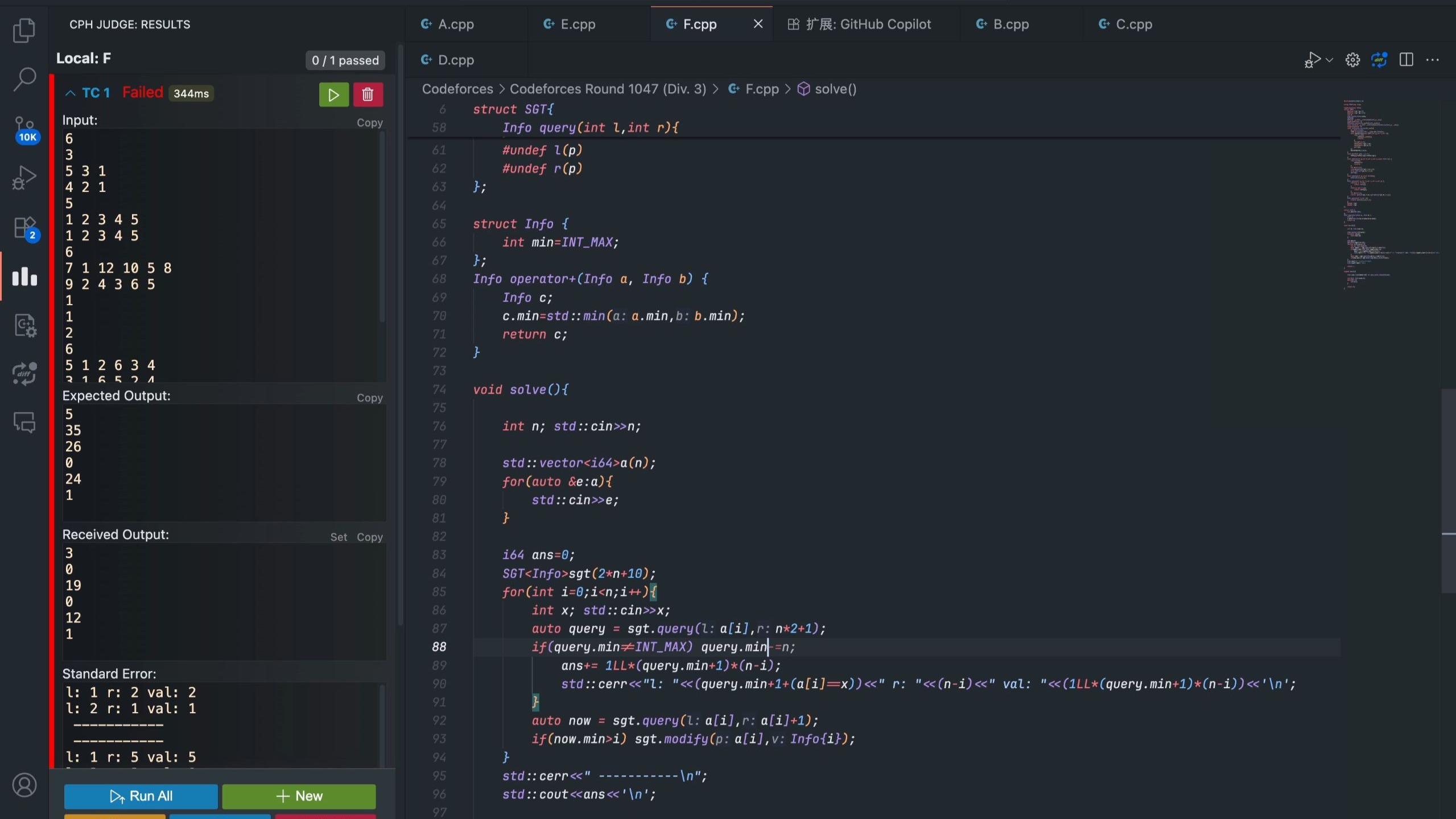Open Extensions view with 2 badge

[25, 229]
